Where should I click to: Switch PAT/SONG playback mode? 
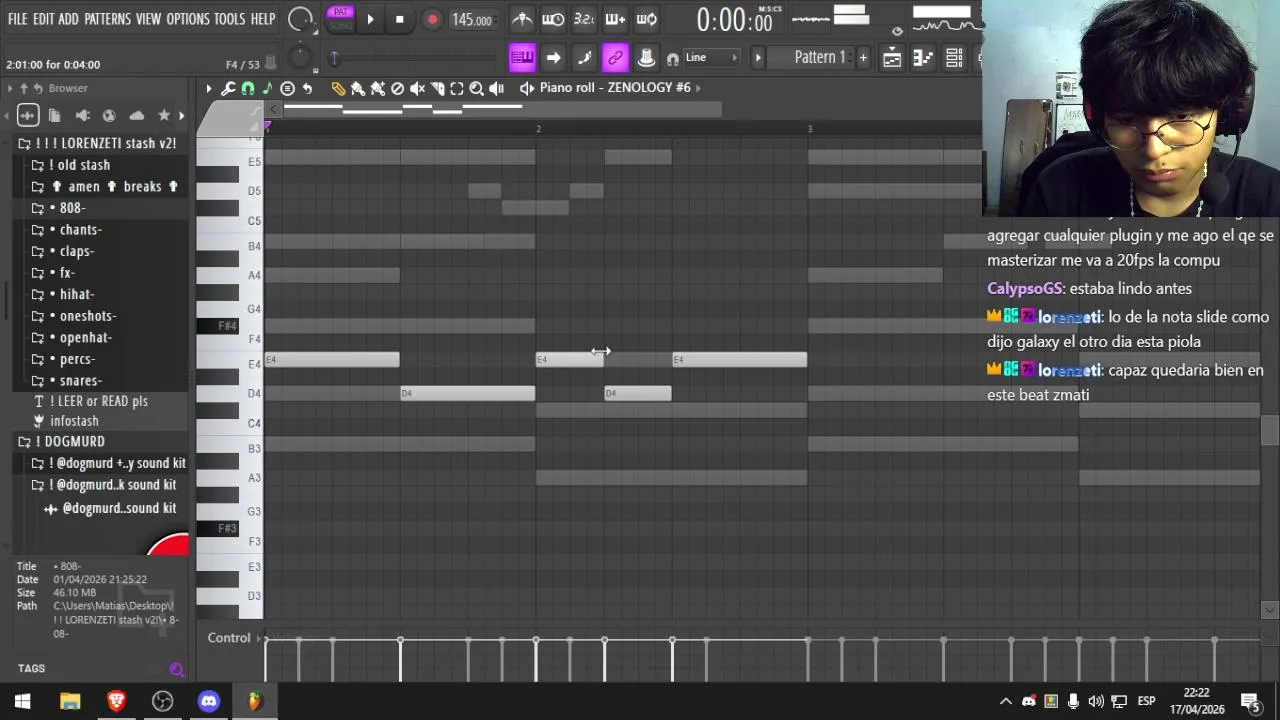click(x=341, y=18)
